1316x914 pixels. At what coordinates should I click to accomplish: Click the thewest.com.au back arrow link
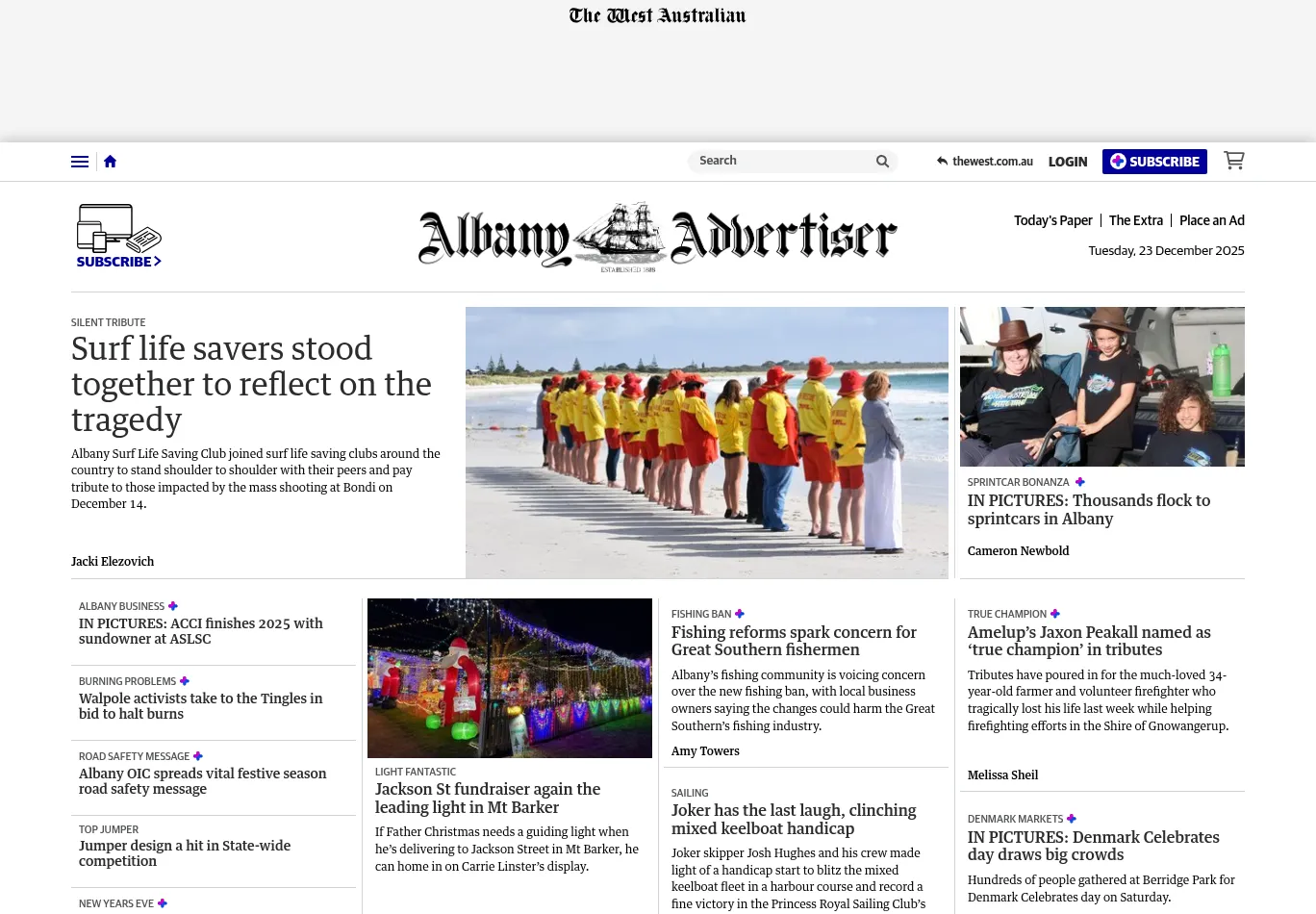(984, 162)
